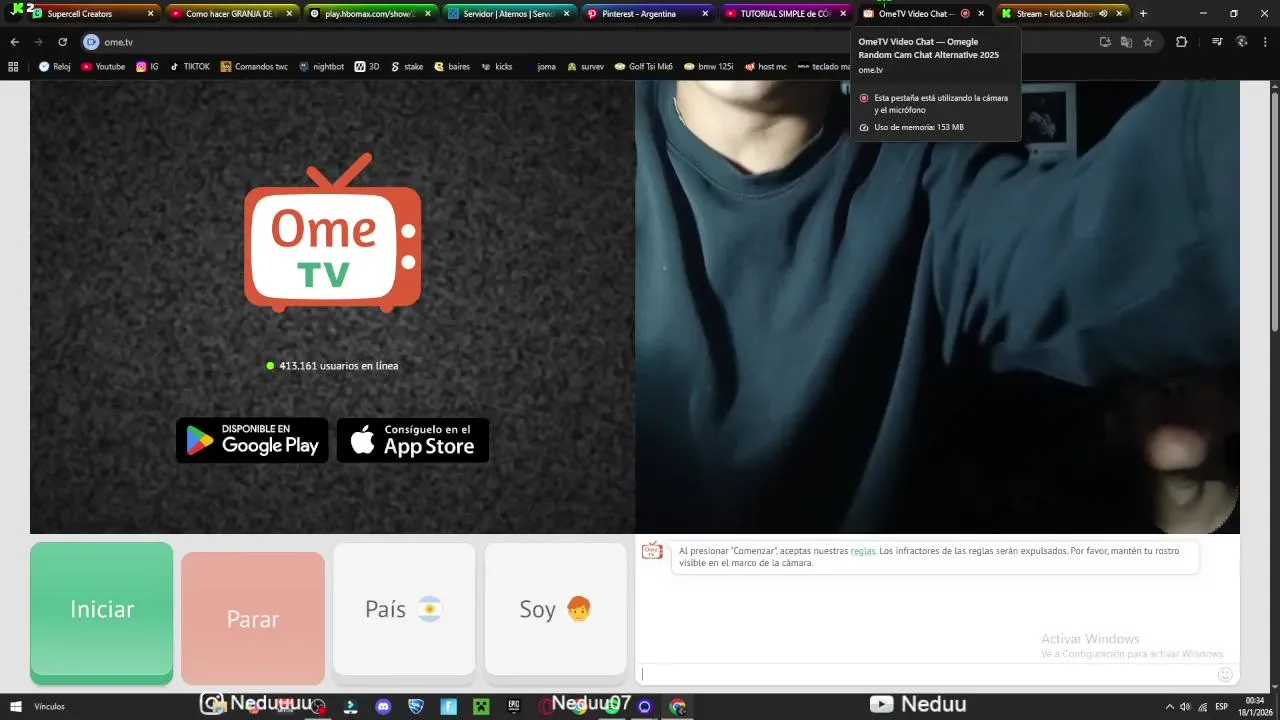The width and height of the screenshot is (1280, 720).
Task: Open the kicks bookmark
Action: (497, 67)
